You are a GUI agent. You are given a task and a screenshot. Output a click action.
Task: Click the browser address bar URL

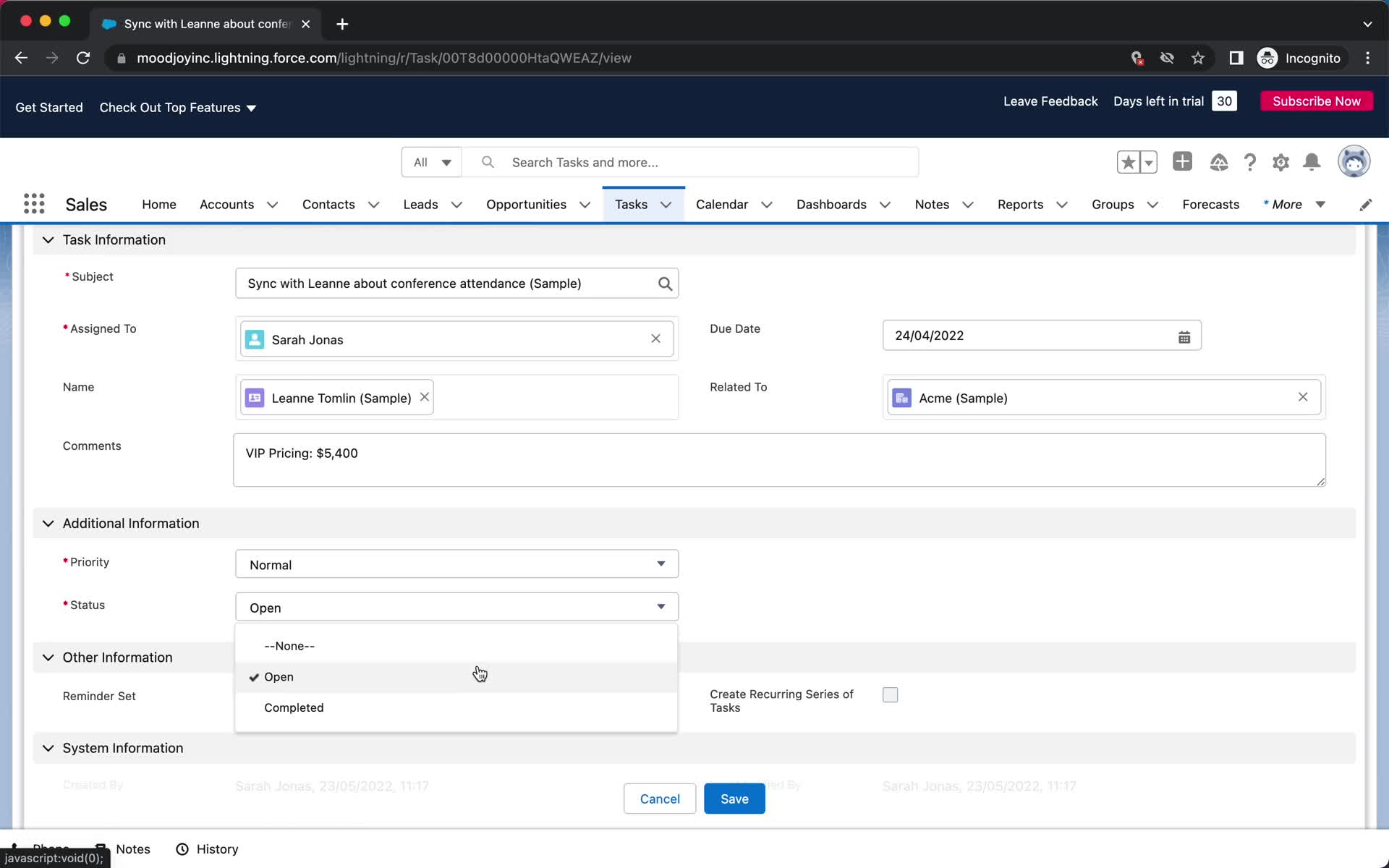[383, 58]
